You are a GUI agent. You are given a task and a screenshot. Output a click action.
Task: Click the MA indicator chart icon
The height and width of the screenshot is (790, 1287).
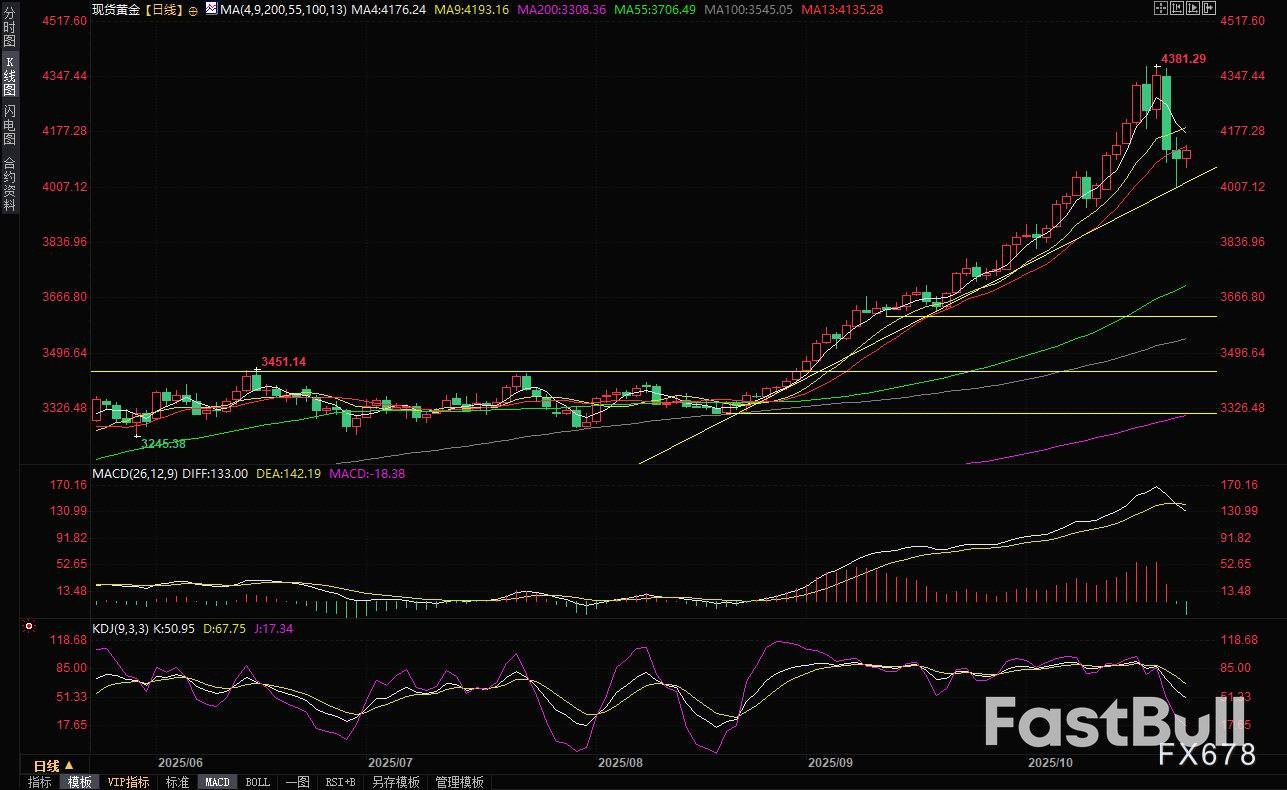click(x=211, y=8)
